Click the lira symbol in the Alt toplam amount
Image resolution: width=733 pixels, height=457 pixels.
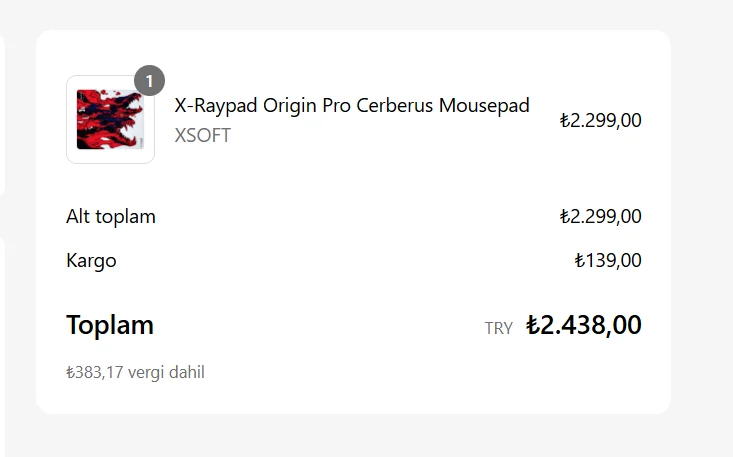coord(565,216)
